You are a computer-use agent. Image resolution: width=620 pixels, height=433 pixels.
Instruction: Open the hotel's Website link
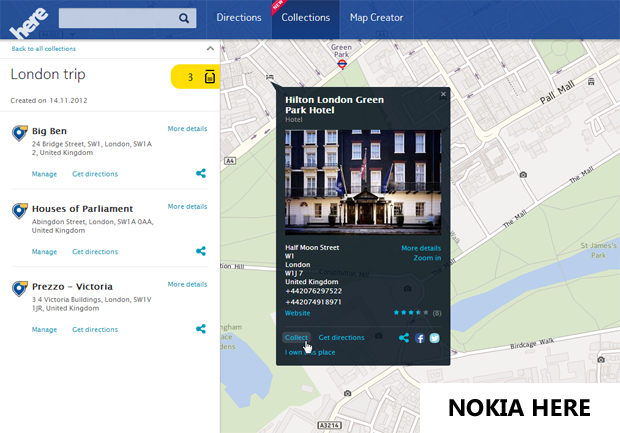tap(297, 313)
